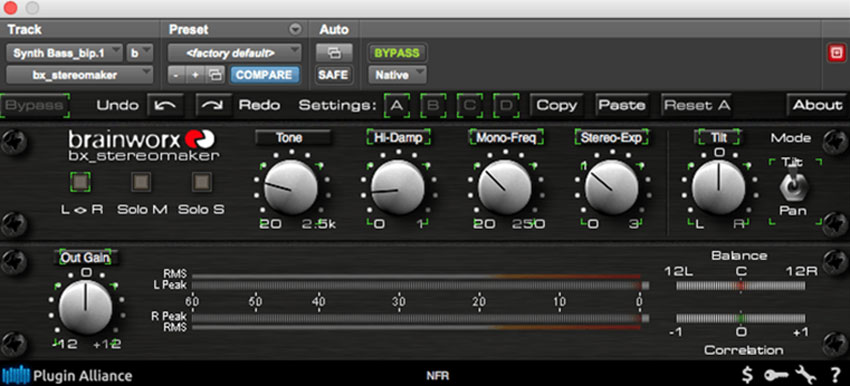Viewport: 850px width, 386px height.
Task: Click the Reset A button
Action: 696,105
